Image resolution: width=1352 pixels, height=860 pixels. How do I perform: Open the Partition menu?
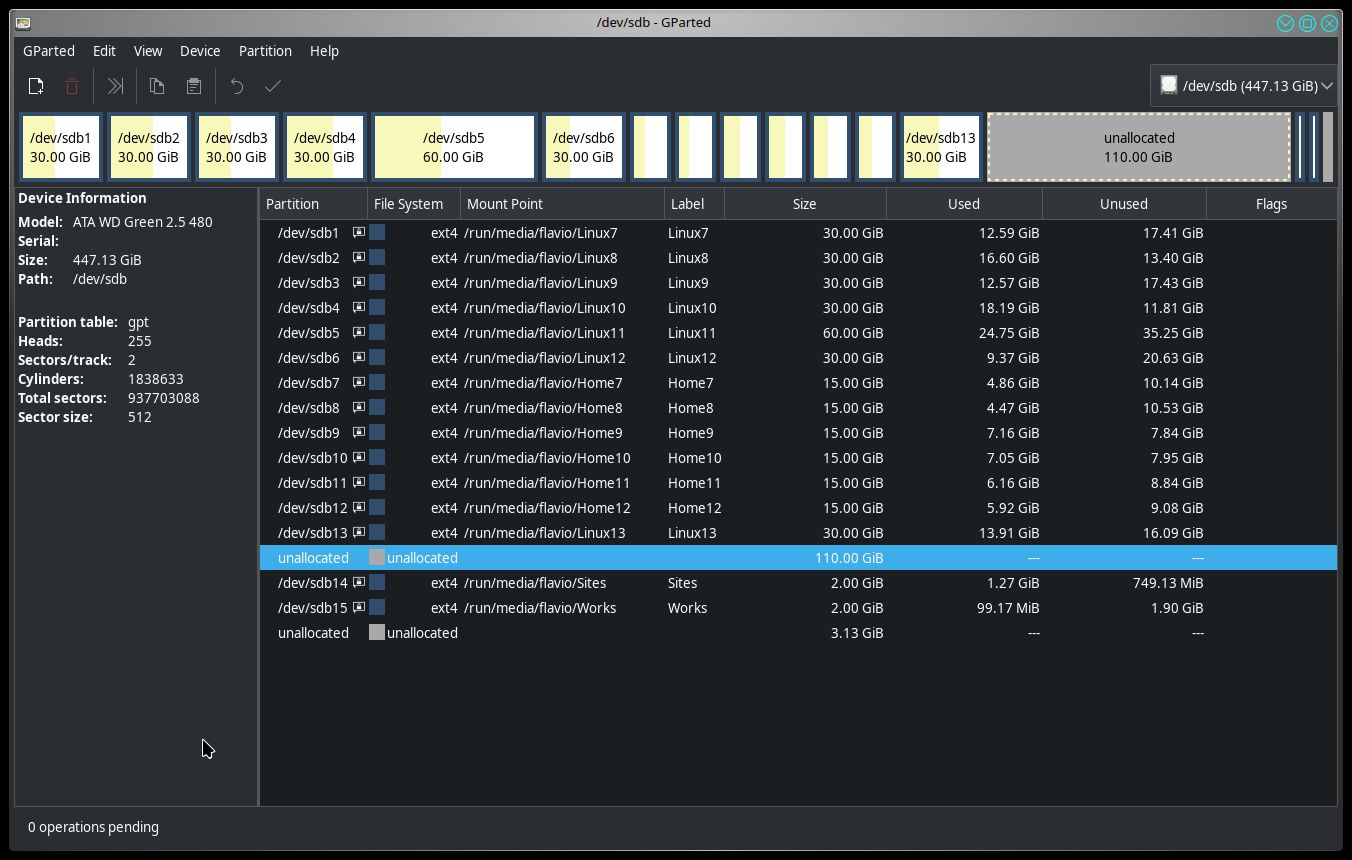(x=265, y=51)
